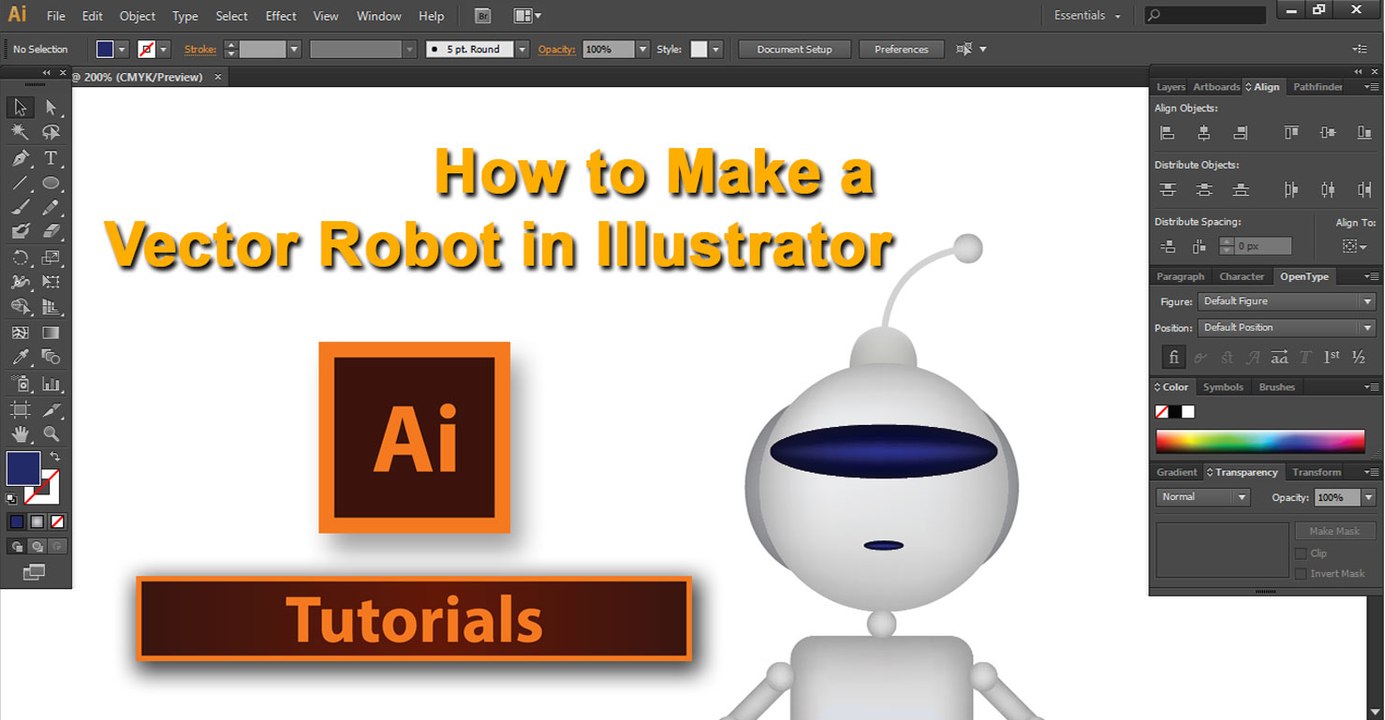This screenshot has height=720, width=1385.
Task: Select the Pen tool
Action: click(x=20, y=158)
